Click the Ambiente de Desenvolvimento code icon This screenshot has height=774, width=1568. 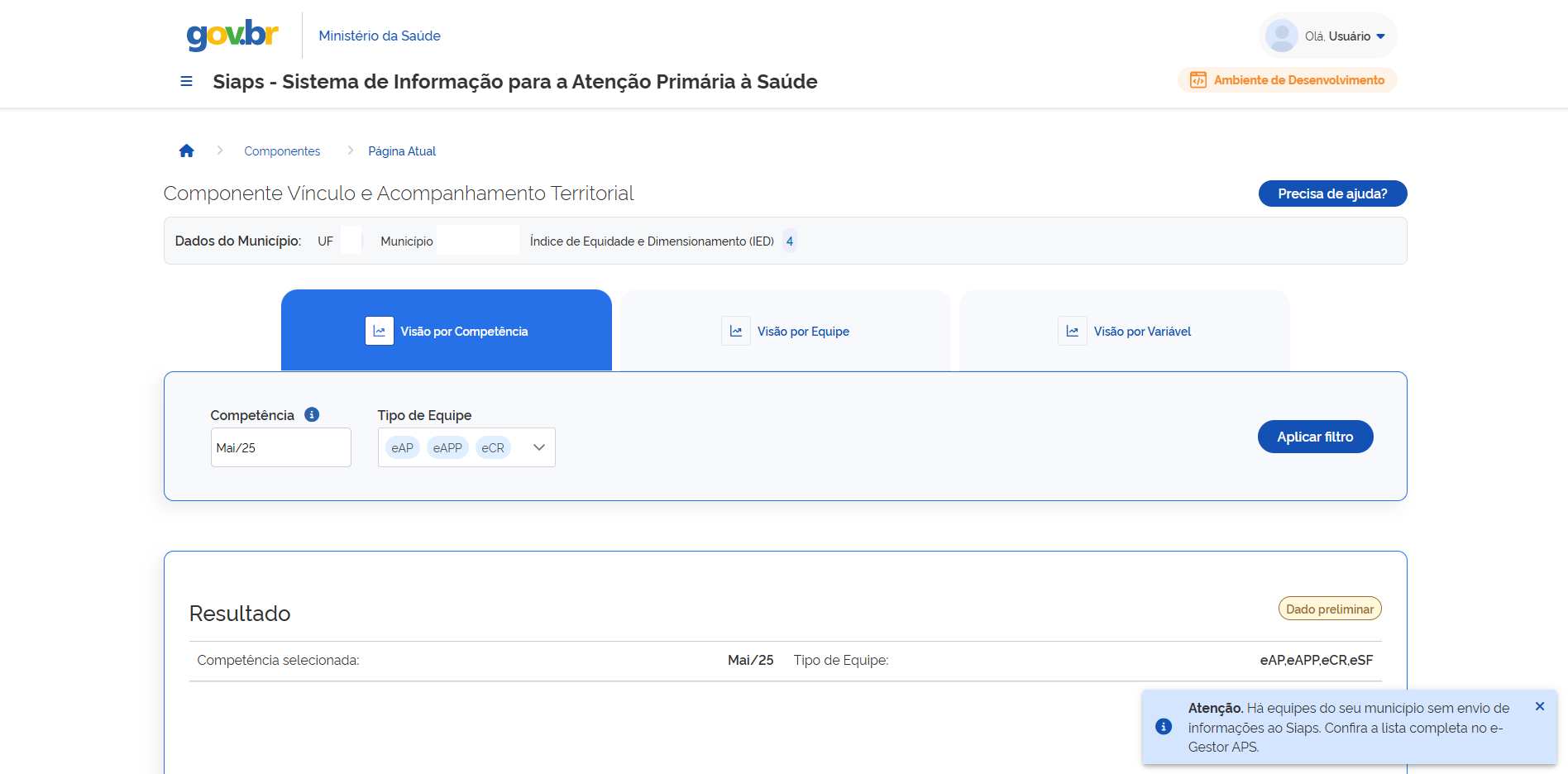pyautogui.click(x=1198, y=80)
